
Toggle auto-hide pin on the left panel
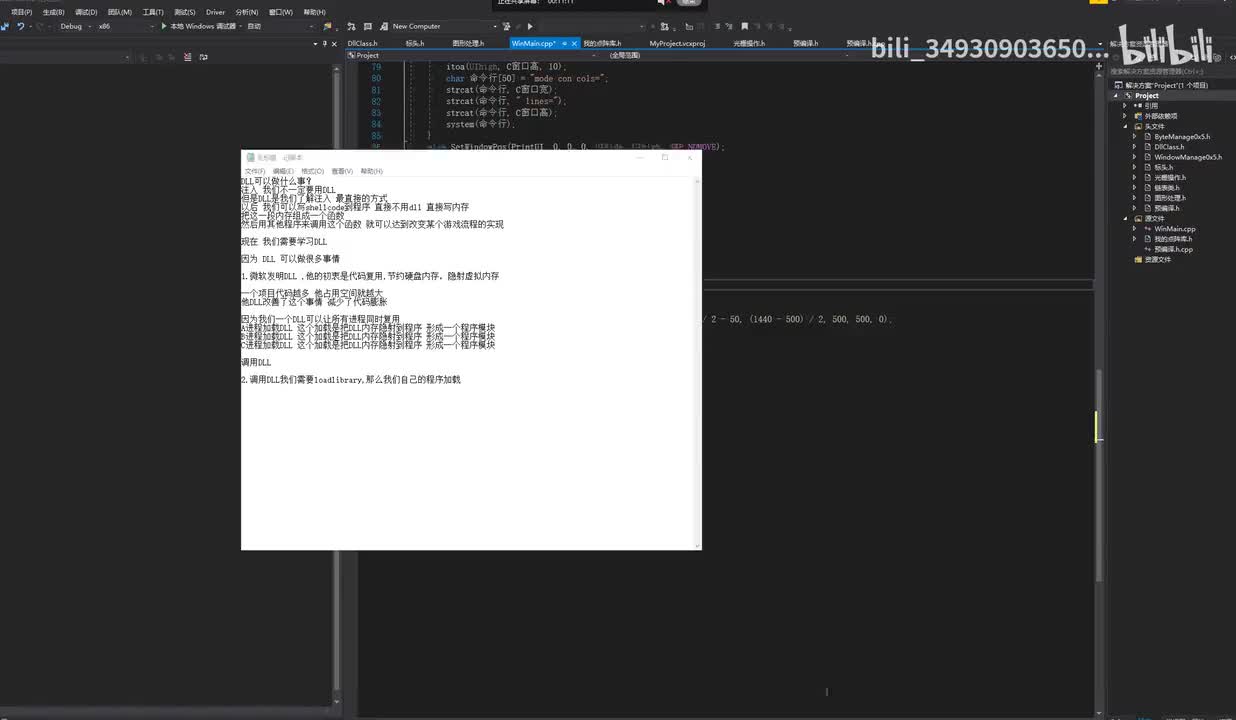point(327,44)
